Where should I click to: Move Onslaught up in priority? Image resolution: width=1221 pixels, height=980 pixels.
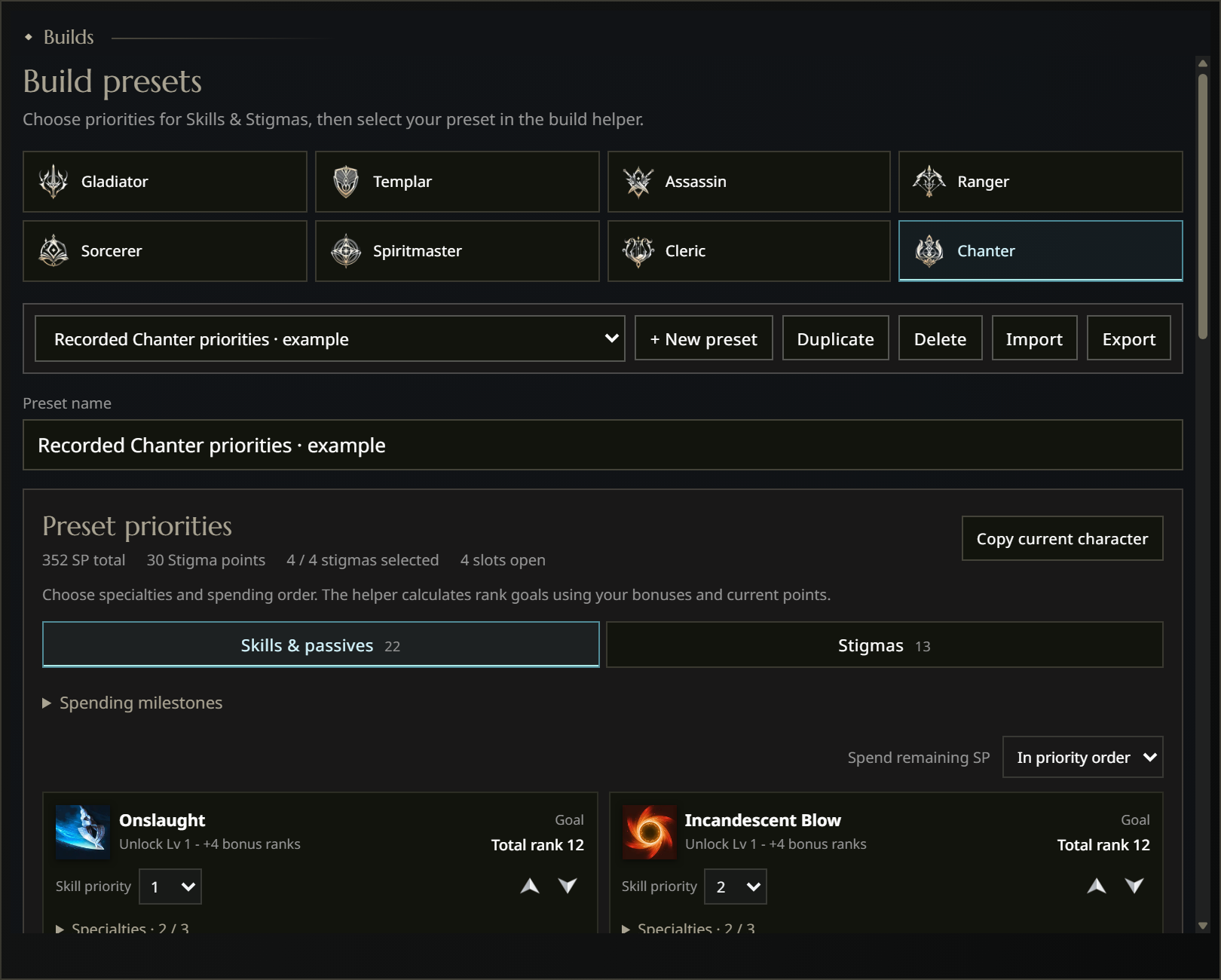pos(530,887)
